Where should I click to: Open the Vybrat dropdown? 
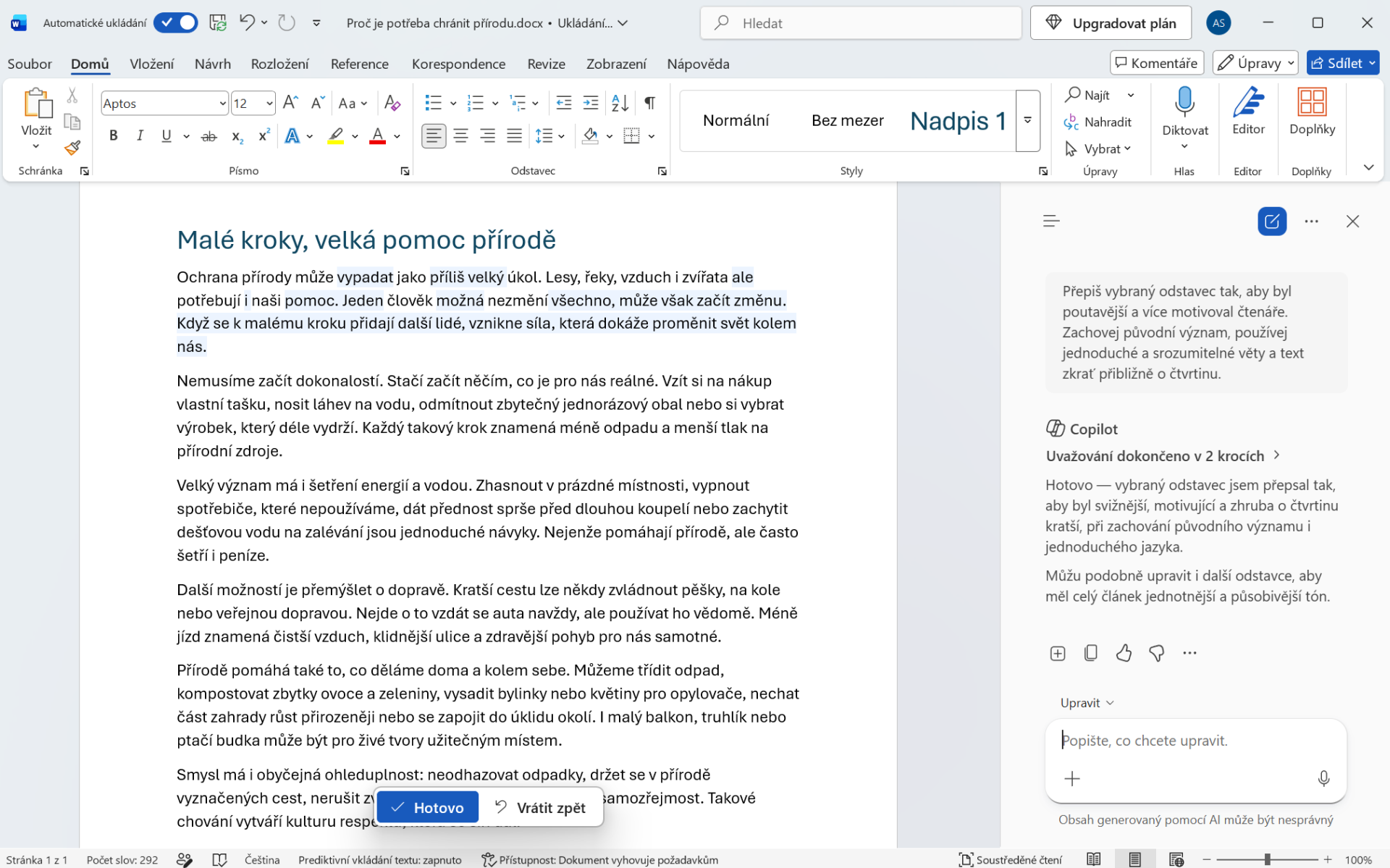click(1098, 149)
